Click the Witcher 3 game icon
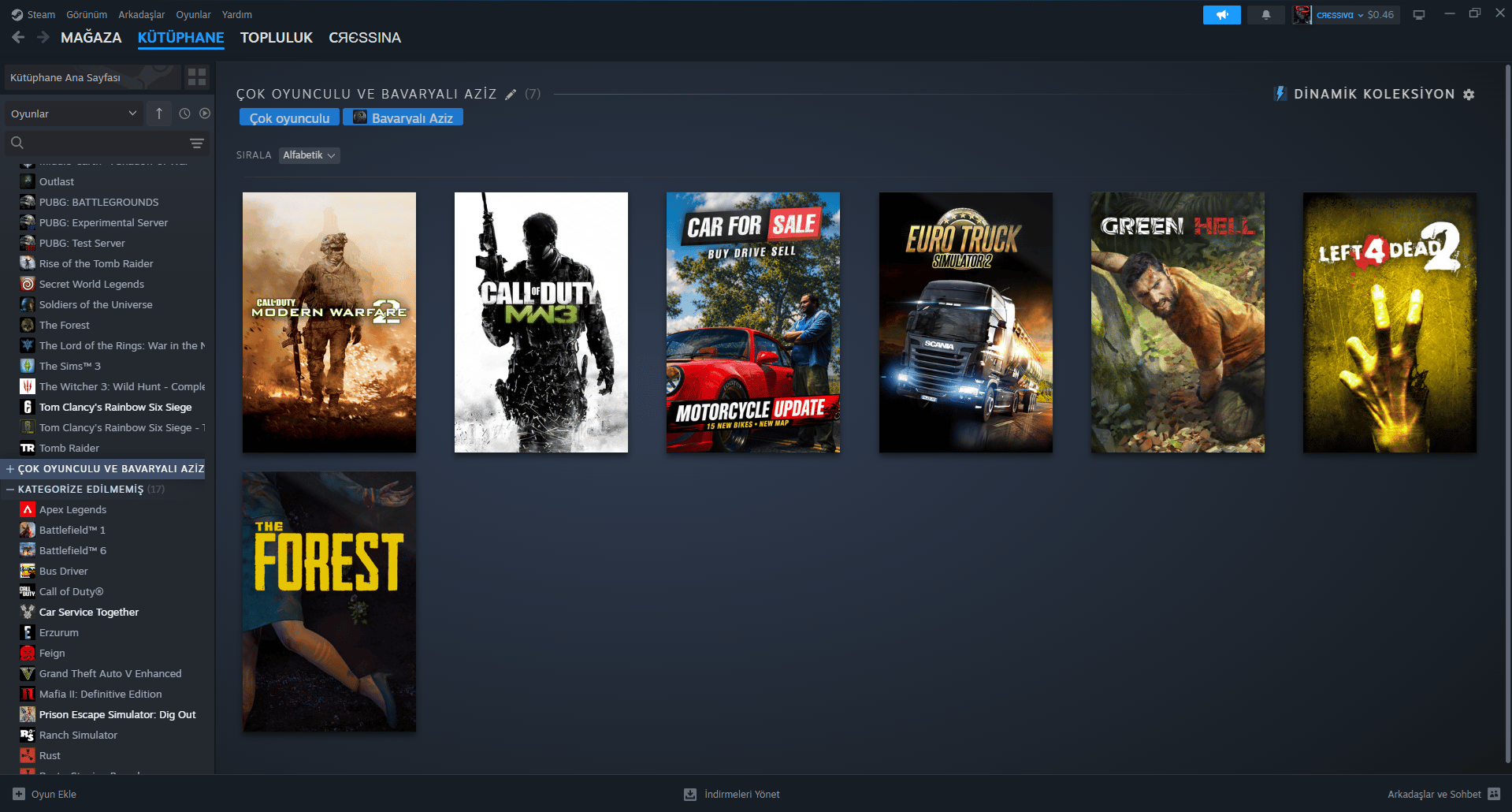1512x812 pixels. click(x=28, y=386)
